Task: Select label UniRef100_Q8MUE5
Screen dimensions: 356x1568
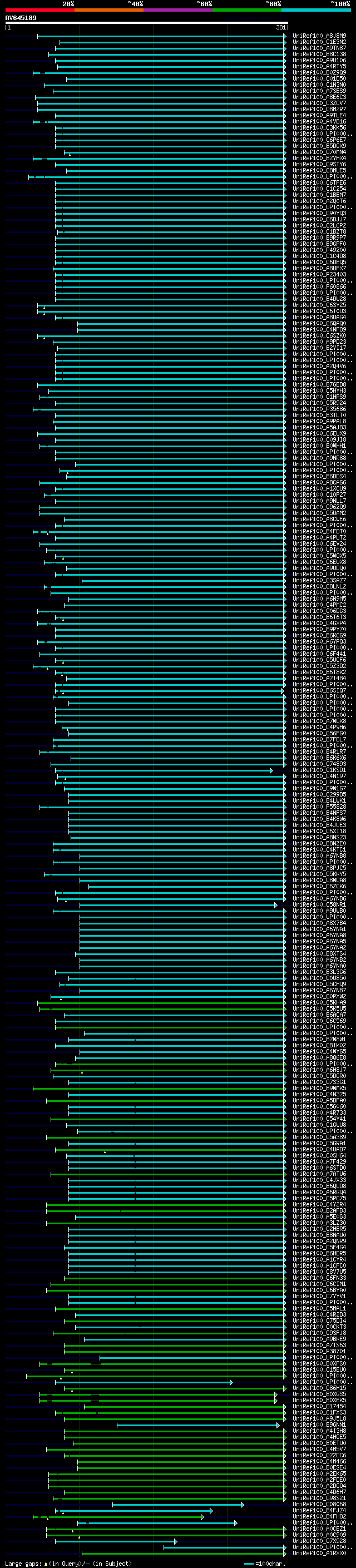Action: (x=319, y=170)
